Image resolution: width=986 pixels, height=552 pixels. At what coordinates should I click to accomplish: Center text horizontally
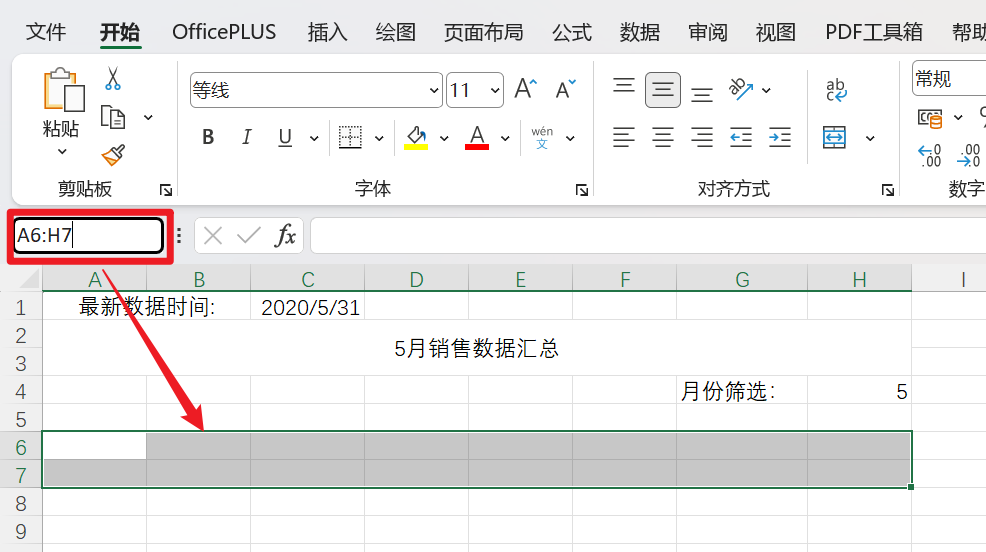tap(663, 137)
